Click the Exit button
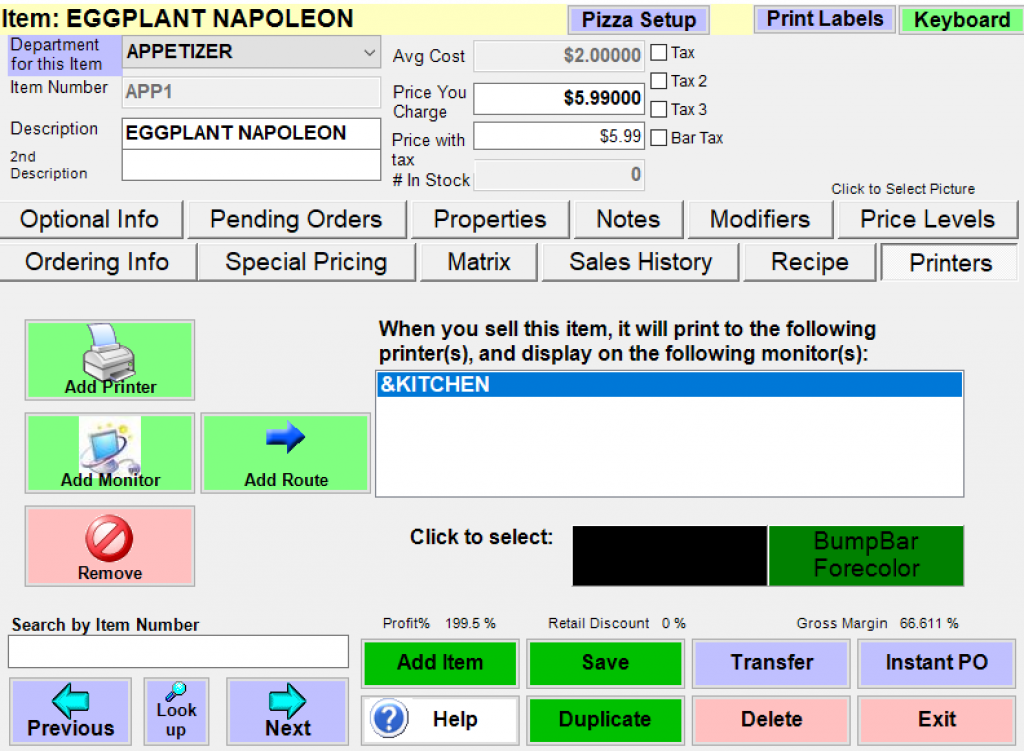This screenshot has height=751, width=1024. (x=936, y=720)
